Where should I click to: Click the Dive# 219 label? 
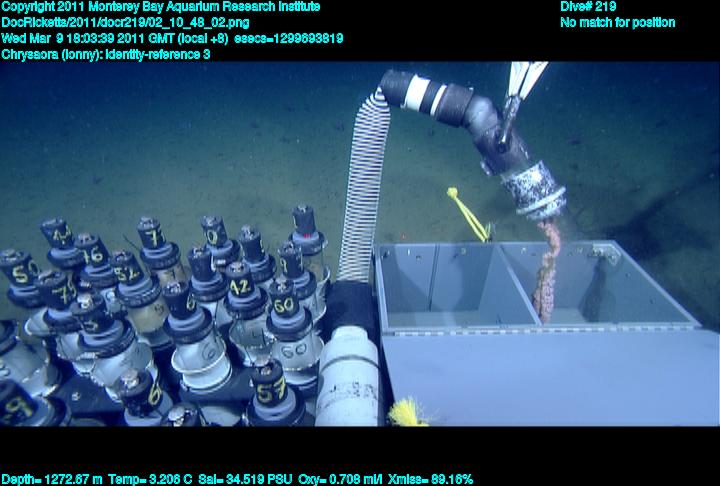[588, 7]
